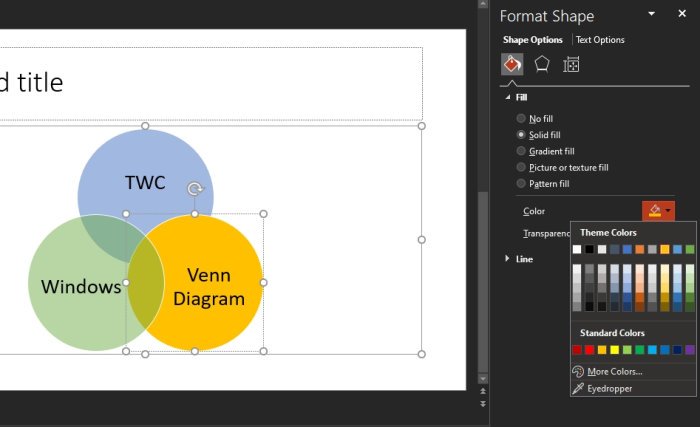Screen dimensions: 700x427
Task: Select the Gradient fill radio button
Action: click(x=521, y=151)
